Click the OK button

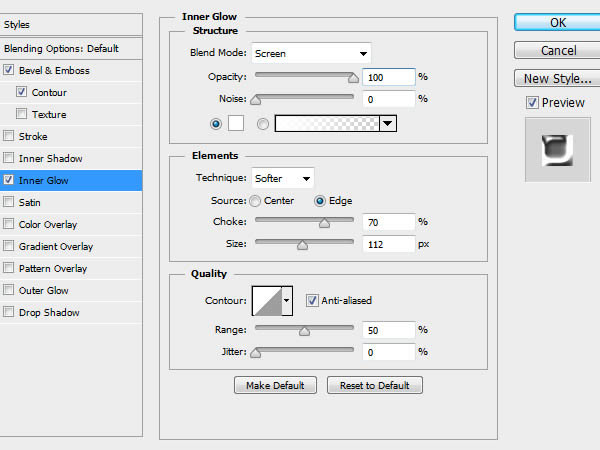[558, 23]
